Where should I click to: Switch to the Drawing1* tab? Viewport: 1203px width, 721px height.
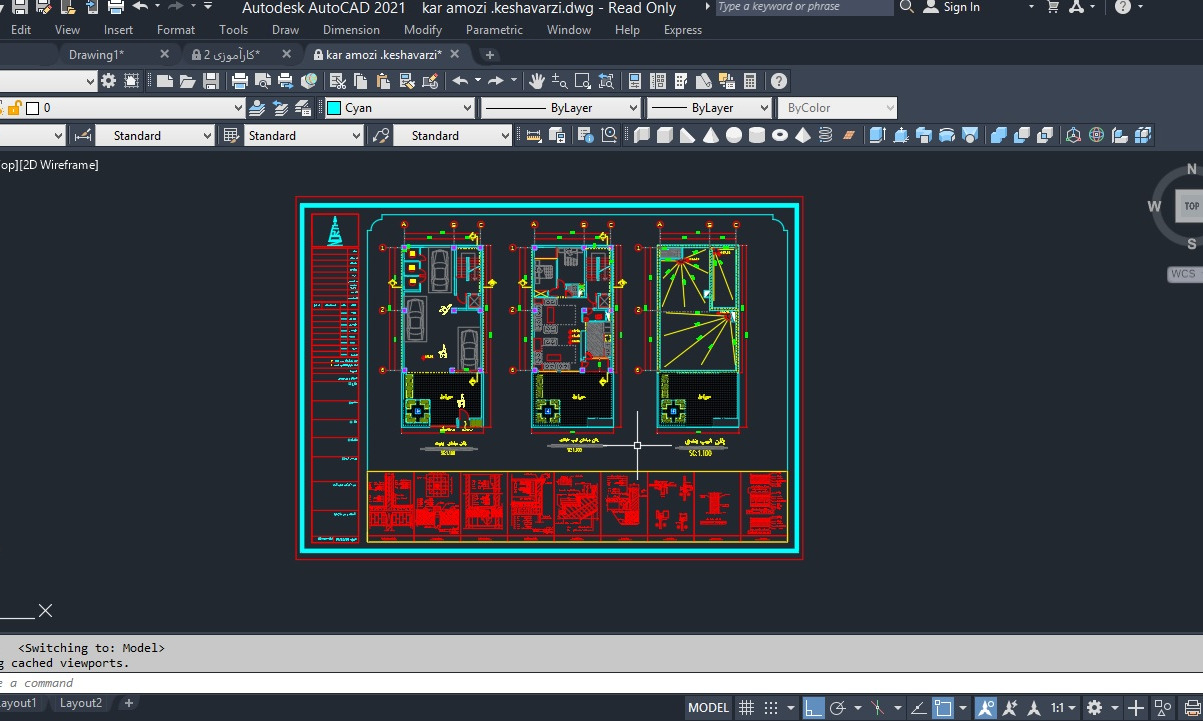96,54
